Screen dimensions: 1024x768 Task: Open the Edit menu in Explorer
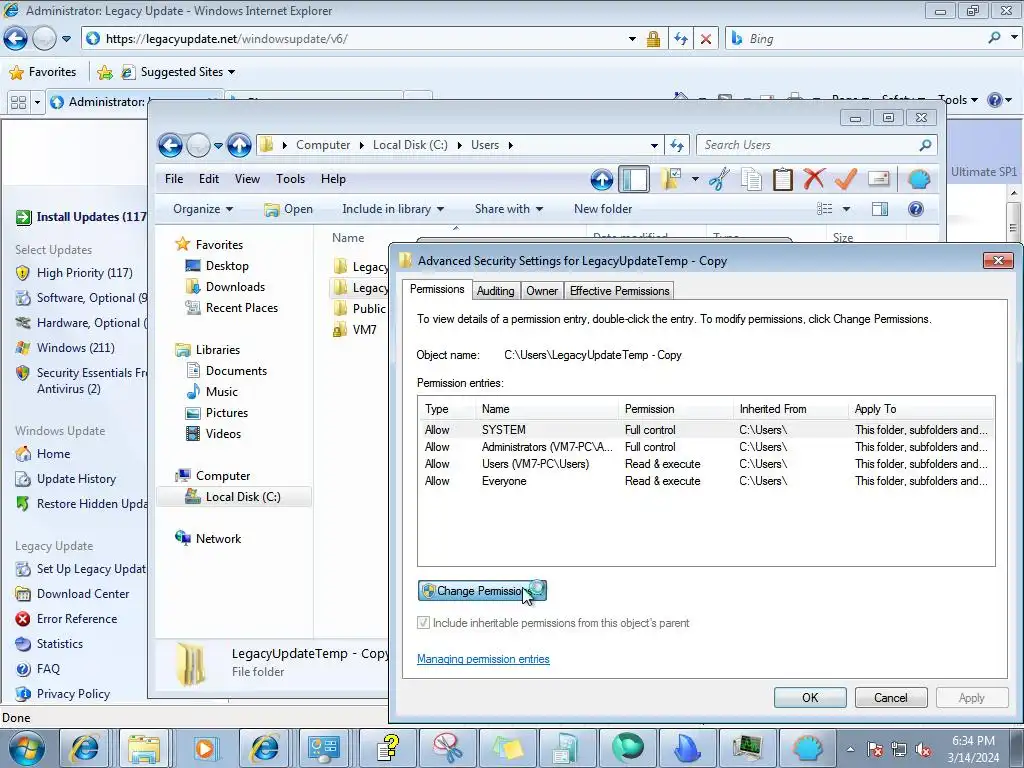coord(209,179)
